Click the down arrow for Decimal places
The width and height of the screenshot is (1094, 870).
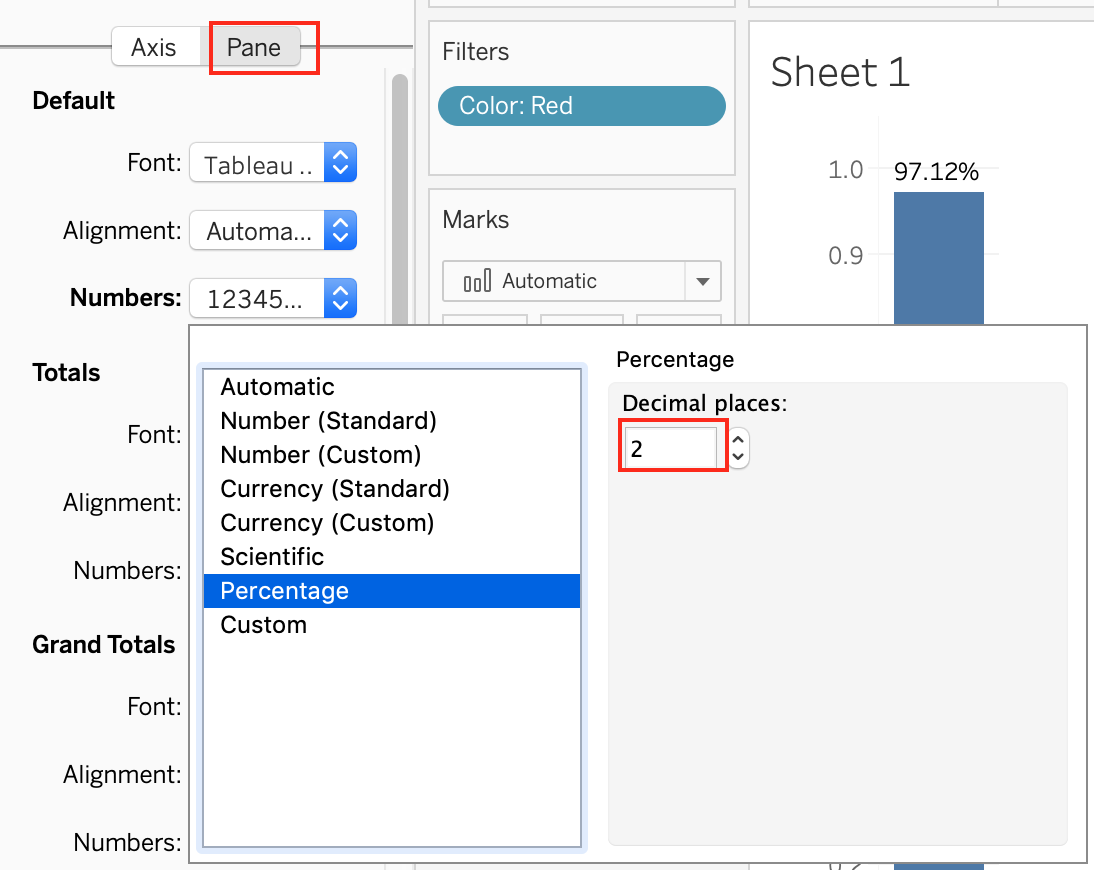pyautogui.click(x=738, y=457)
